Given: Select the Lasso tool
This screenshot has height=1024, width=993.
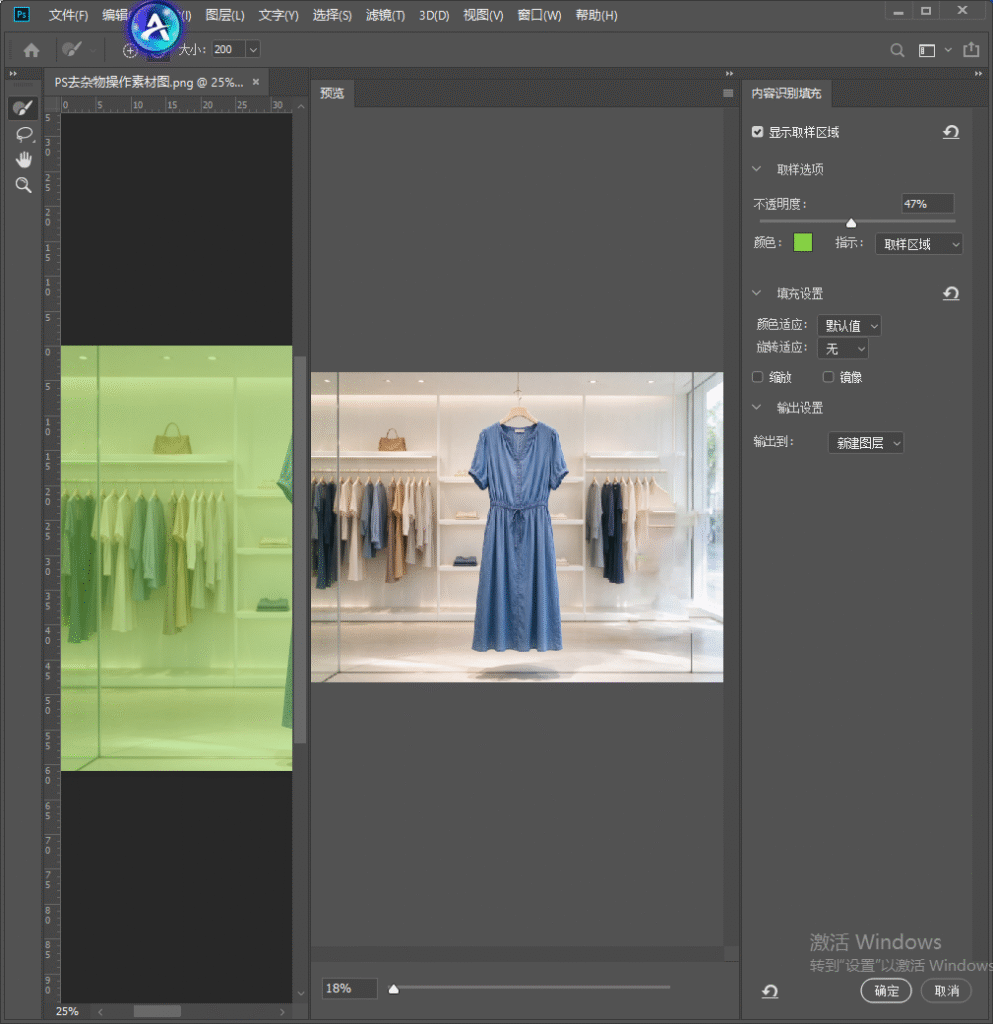Looking at the screenshot, I should pyautogui.click(x=24, y=134).
